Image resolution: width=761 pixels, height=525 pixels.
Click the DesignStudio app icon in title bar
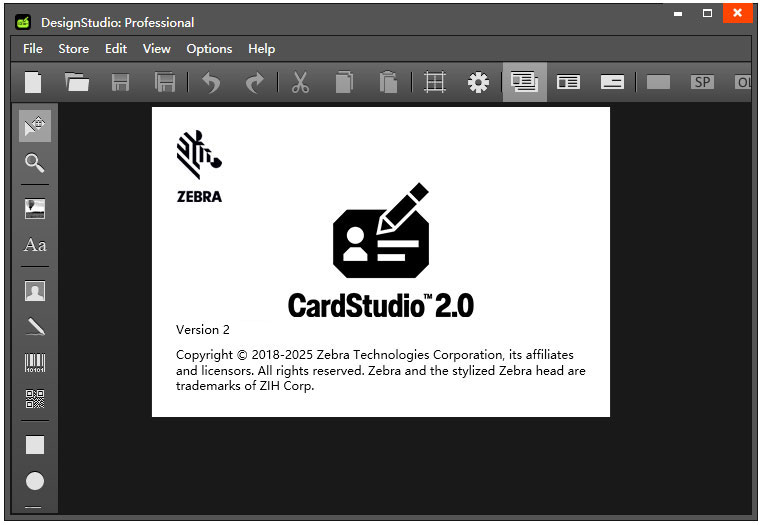pyautogui.click(x=23, y=22)
